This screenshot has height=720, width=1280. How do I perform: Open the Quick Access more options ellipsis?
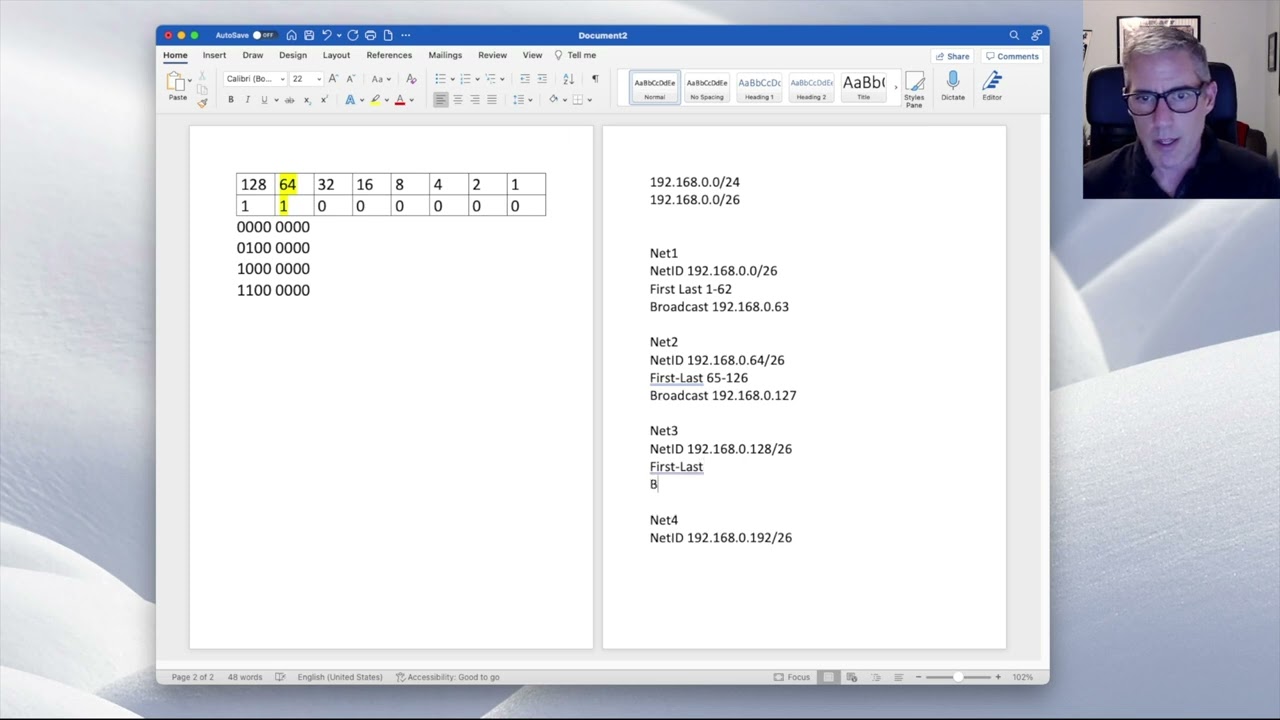coord(405,35)
